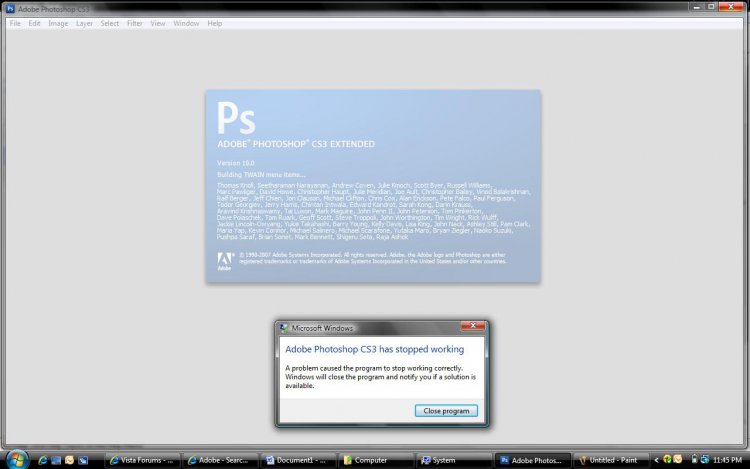
Task: Open the Filter menu
Action: [x=134, y=23]
